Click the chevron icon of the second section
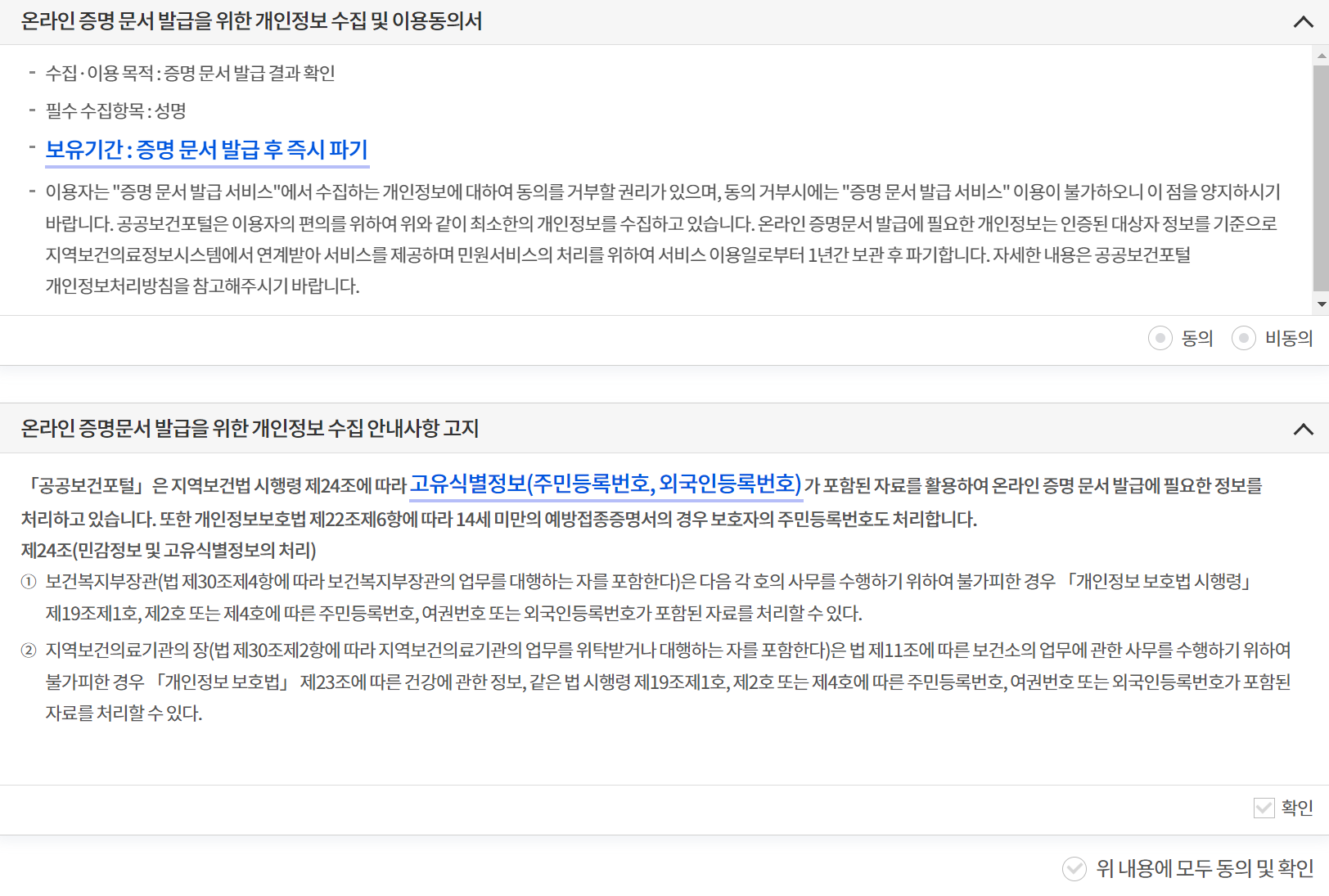Viewport: 1329px width, 896px height. click(x=1302, y=429)
